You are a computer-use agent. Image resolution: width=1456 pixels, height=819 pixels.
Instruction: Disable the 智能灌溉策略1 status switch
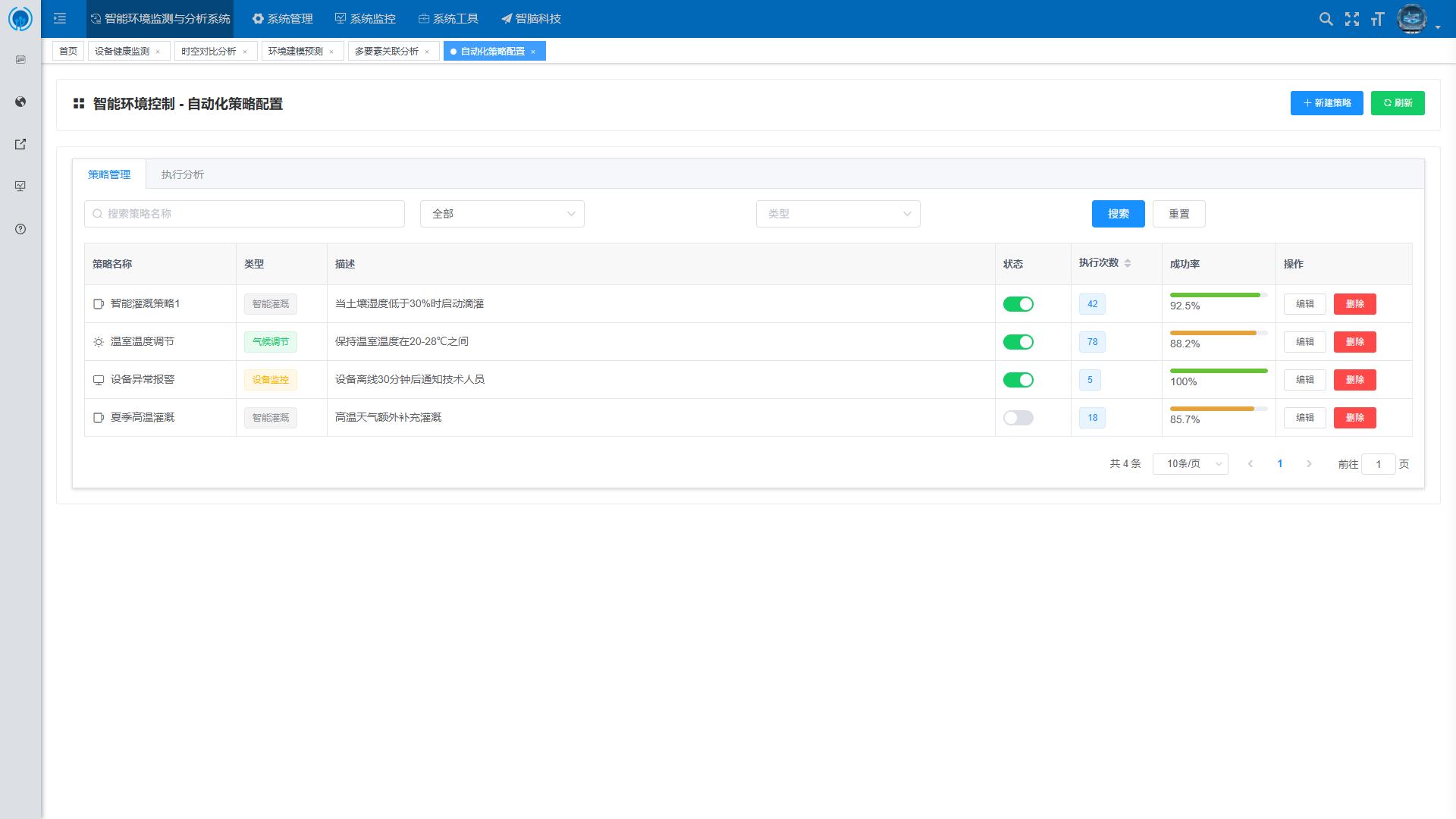pyautogui.click(x=1018, y=304)
